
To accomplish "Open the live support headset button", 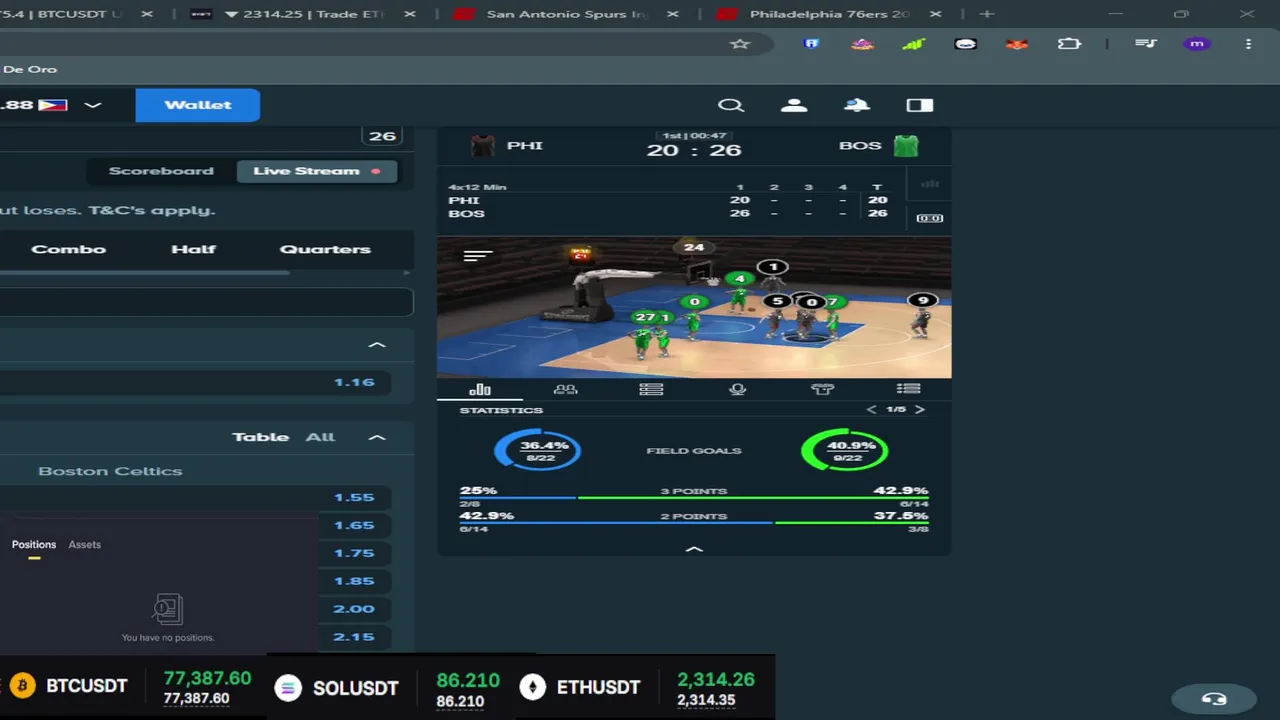I will click(x=1214, y=699).
